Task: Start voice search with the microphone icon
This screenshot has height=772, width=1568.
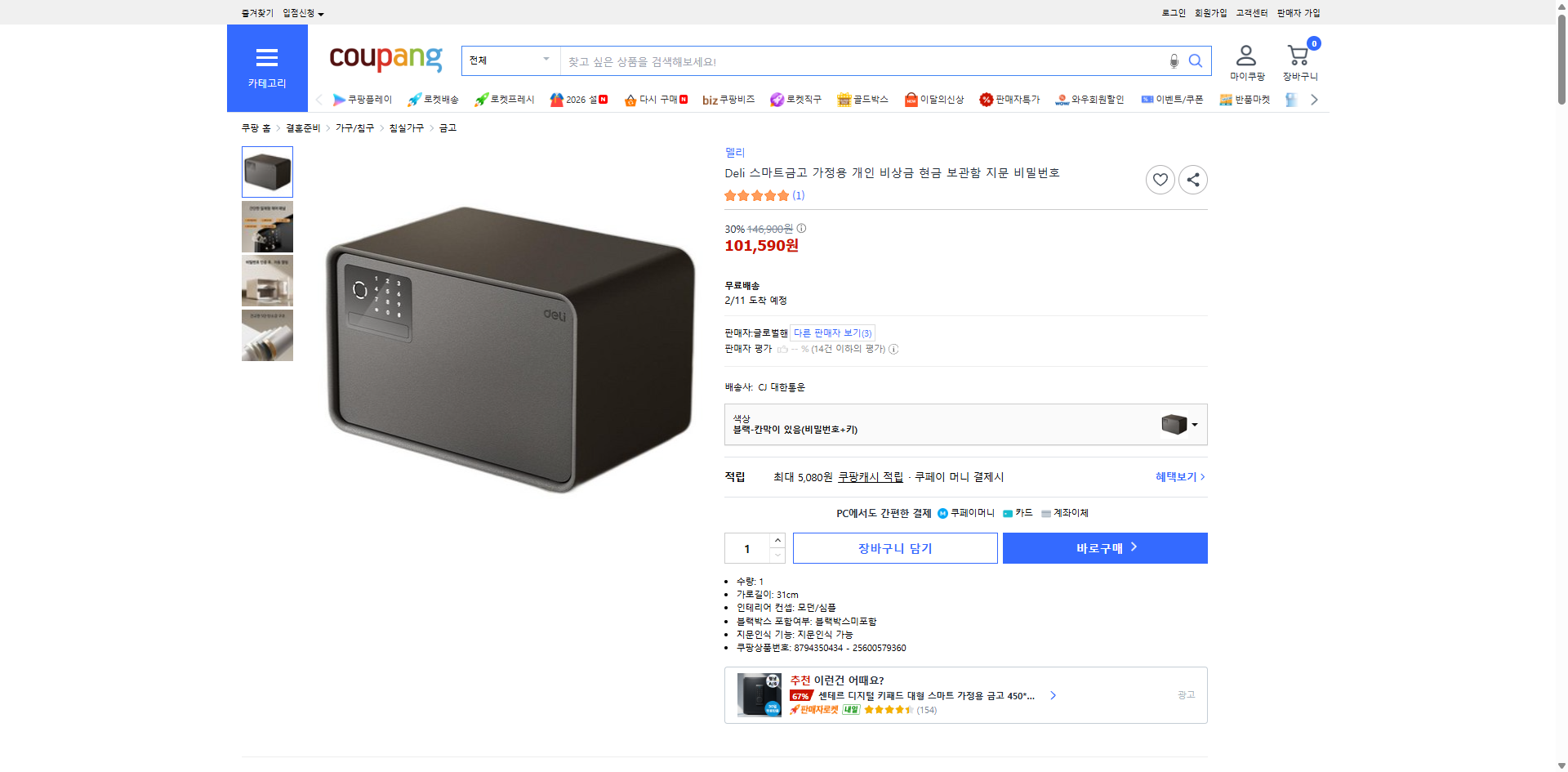Action: pos(1174,60)
